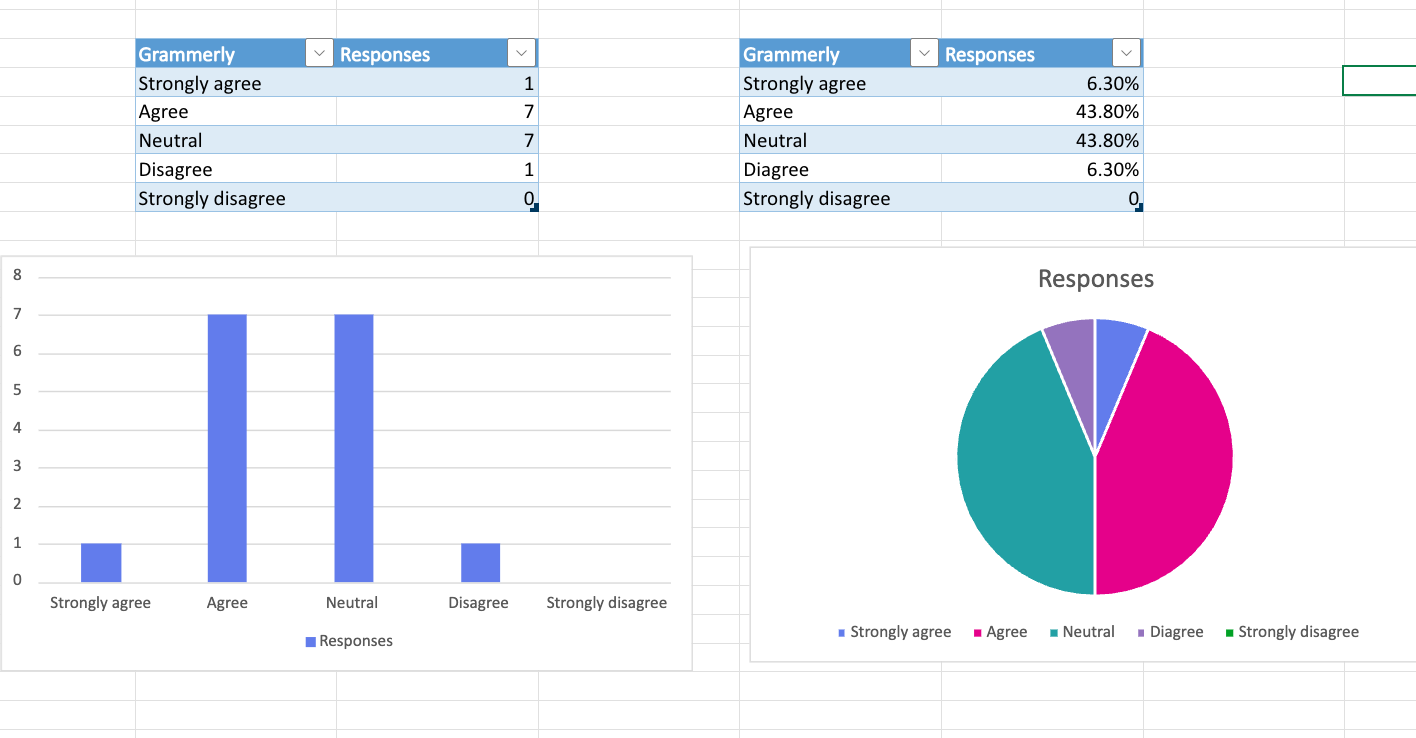Click the pie chart title Responses

(x=1095, y=279)
